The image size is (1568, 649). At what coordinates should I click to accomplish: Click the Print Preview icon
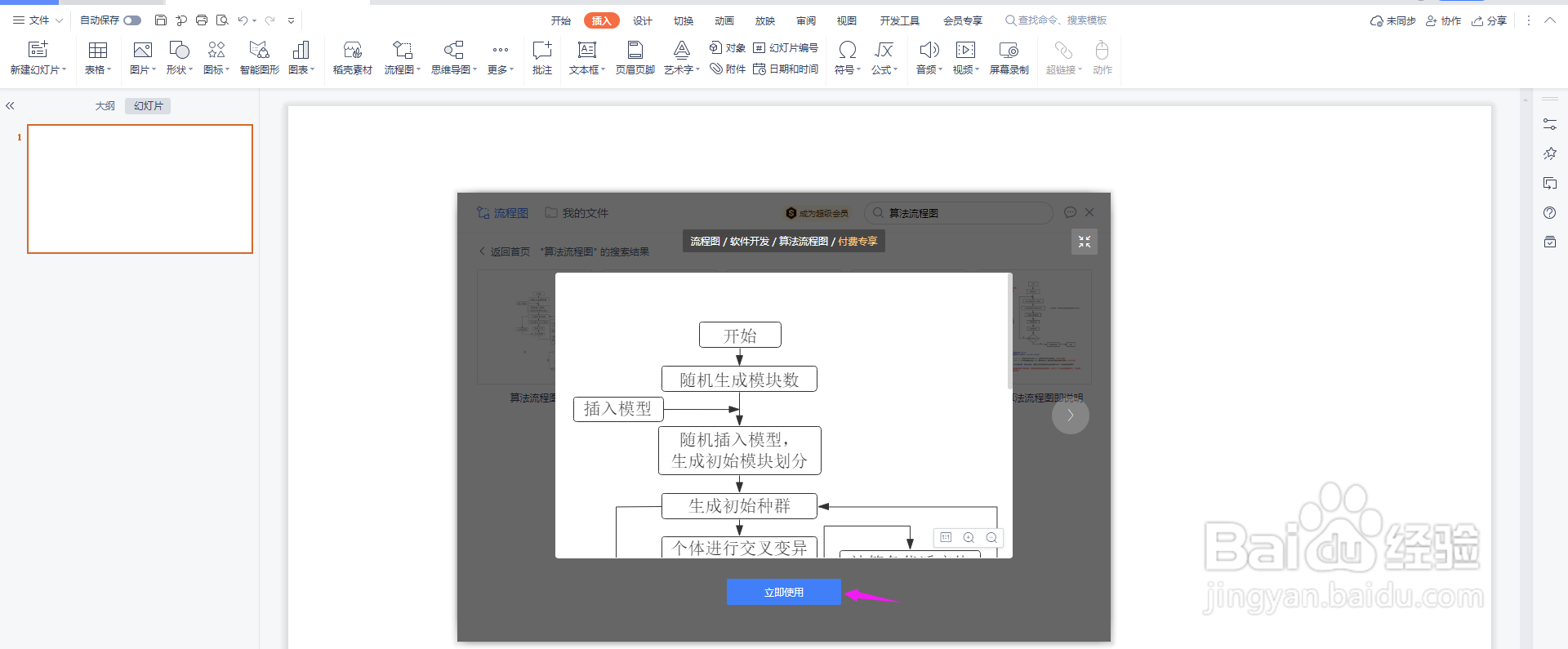click(222, 20)
